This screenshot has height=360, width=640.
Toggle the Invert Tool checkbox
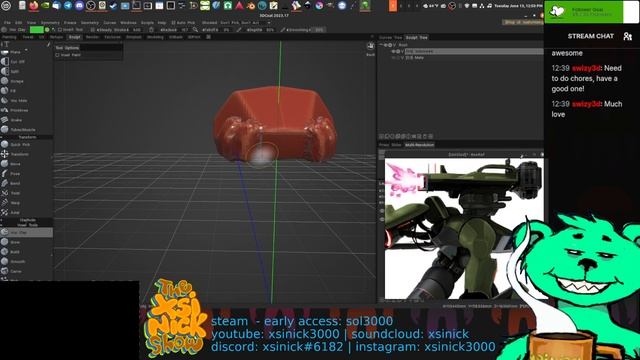pos(60,30)
